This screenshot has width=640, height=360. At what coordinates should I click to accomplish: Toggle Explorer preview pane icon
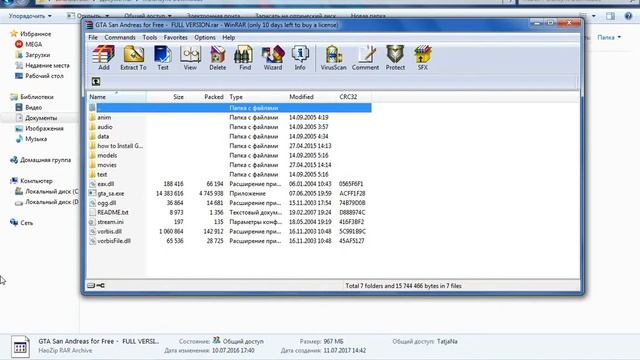(610, 16)
